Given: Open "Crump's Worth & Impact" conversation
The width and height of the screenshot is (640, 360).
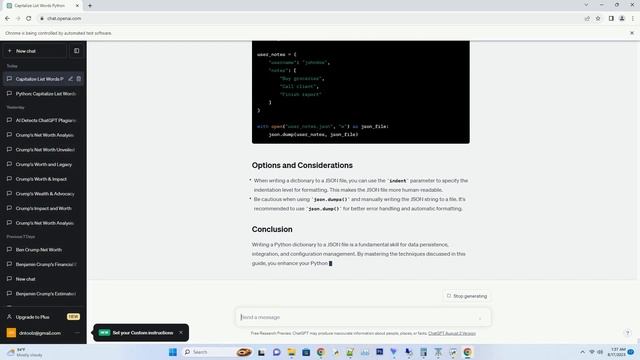Looking at the screenshot, I should [43, 179].
